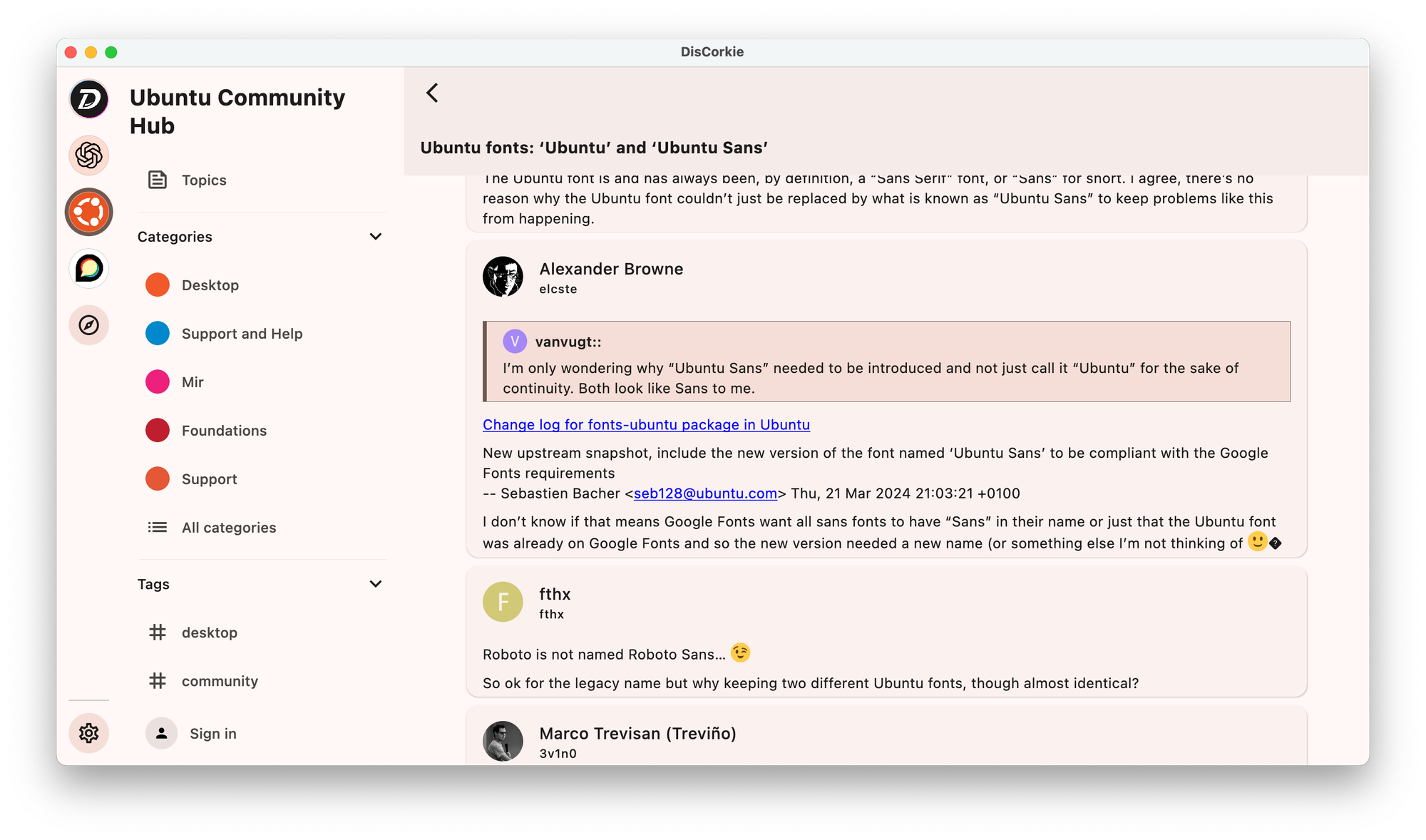The image size is (1426, 840).
Task: Open the Support and Help category
Action: tap(242, 333)
